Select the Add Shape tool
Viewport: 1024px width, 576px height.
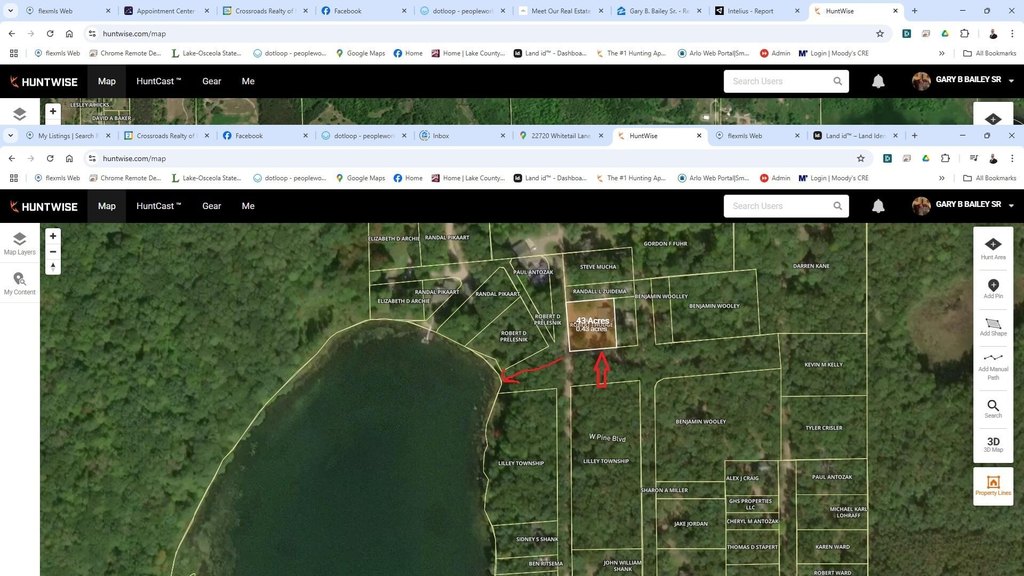pyautogui.click(x=992, y=327)
